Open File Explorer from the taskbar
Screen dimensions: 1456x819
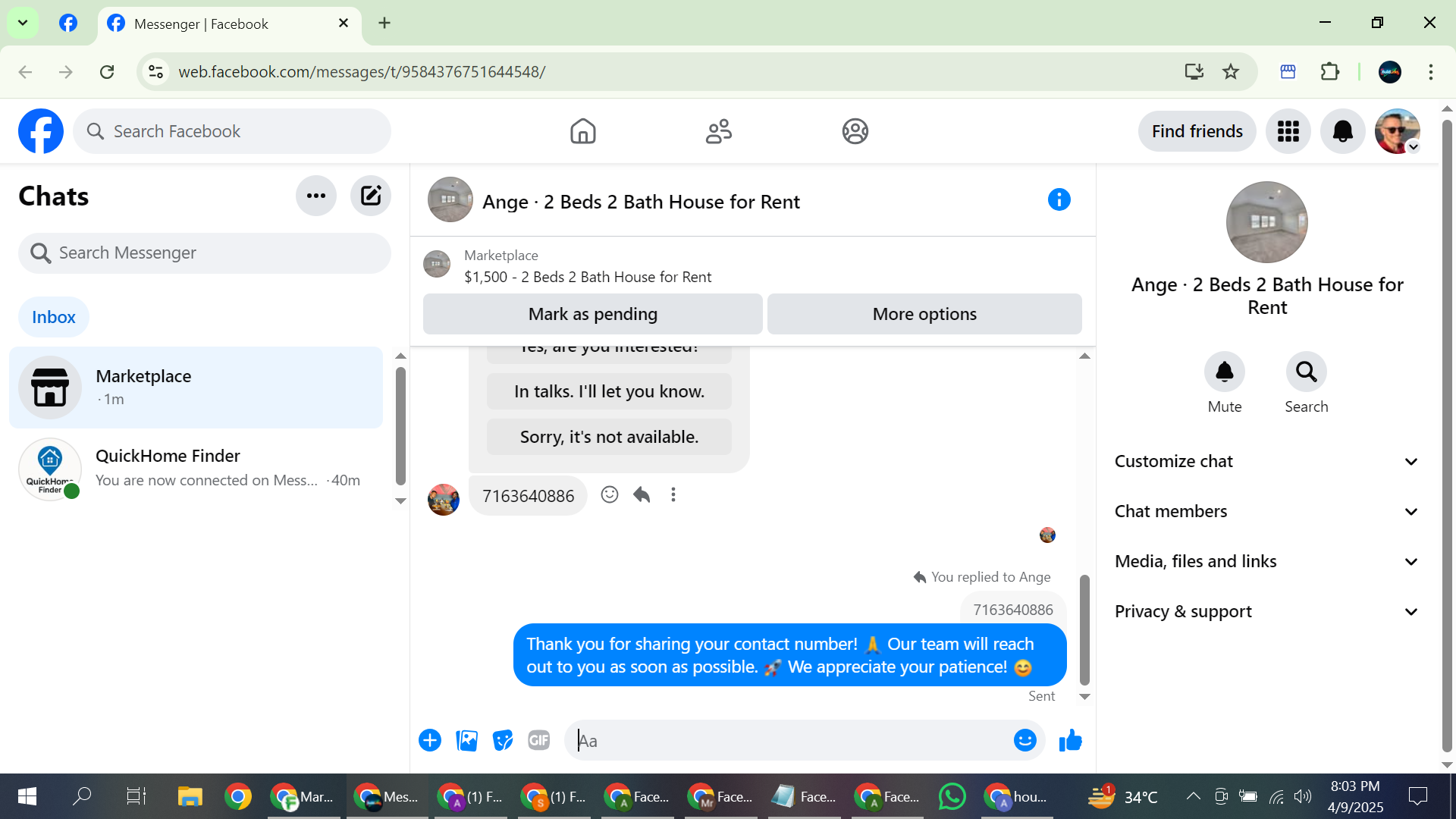pyautogui.click(x=190, y=796)
